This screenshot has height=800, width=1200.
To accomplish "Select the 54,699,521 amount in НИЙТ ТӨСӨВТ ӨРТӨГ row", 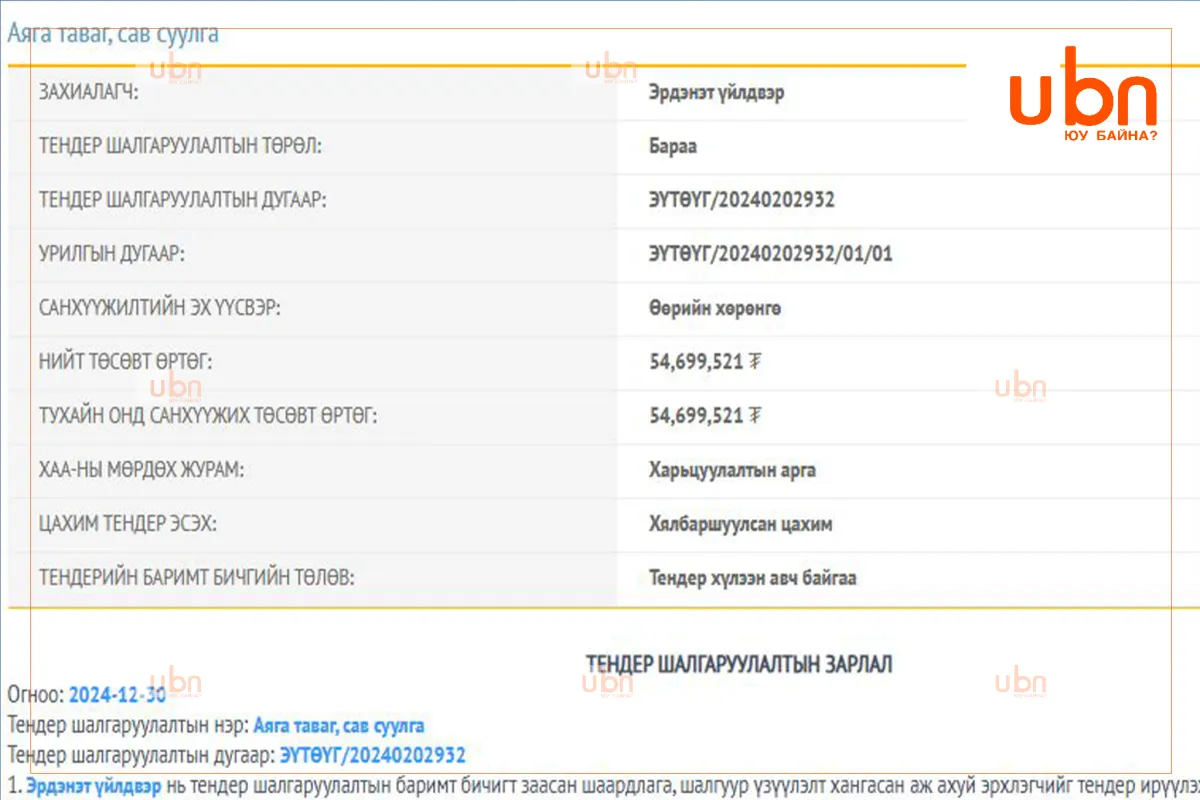I will pos(705,362).
